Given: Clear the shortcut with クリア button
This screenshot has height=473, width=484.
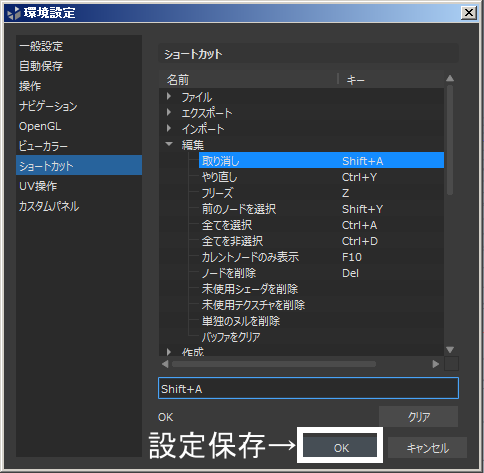Looking at the screenshot, I should [418, 416].
